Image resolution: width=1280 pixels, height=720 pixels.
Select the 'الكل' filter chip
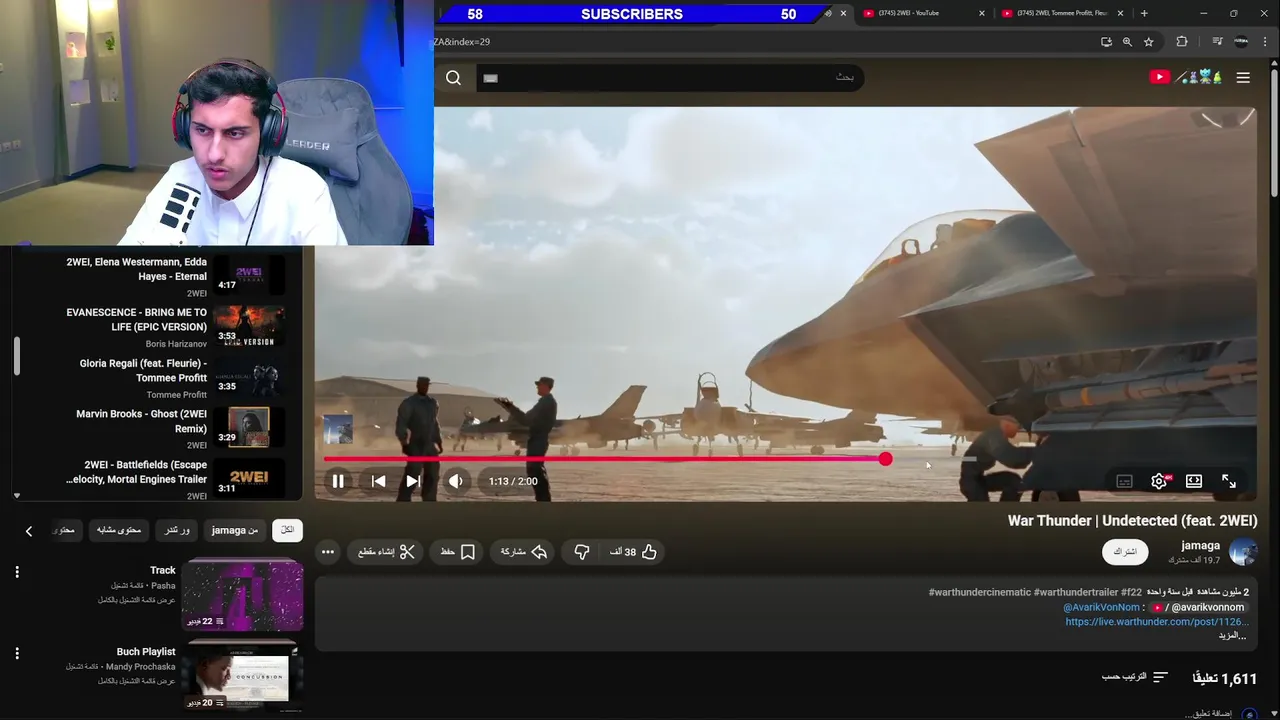point(287,530)
